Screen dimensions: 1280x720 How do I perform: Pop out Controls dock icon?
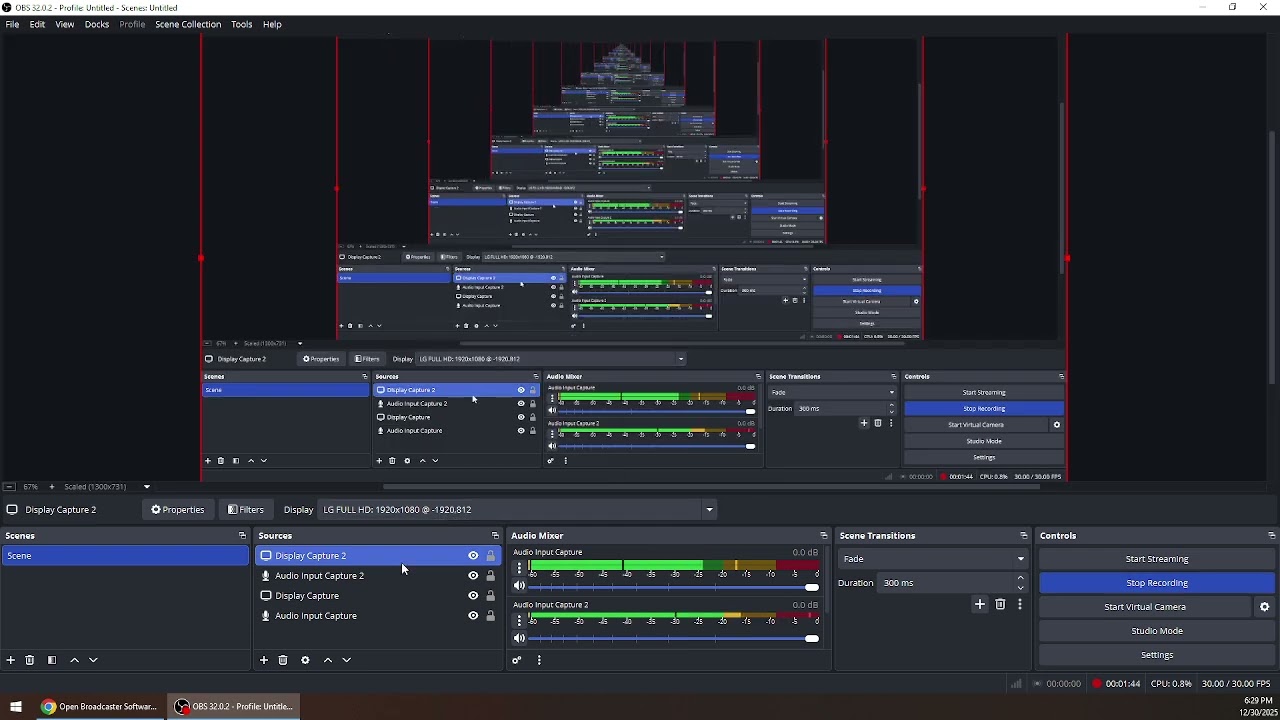(1271, 536)
